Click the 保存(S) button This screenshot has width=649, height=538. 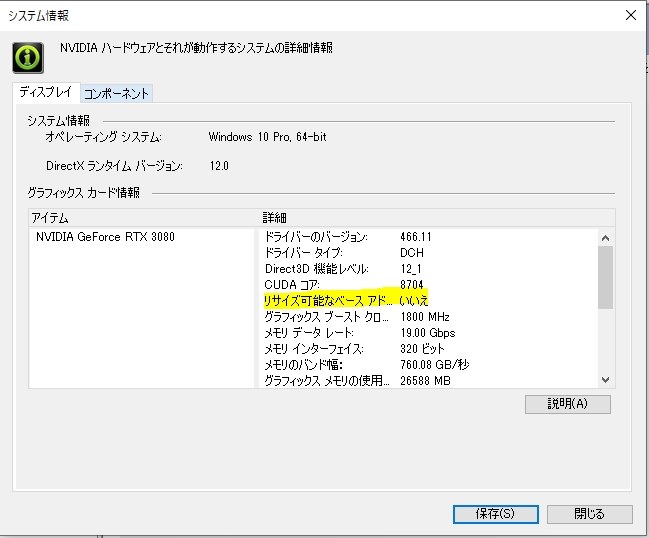pos(495,514)
